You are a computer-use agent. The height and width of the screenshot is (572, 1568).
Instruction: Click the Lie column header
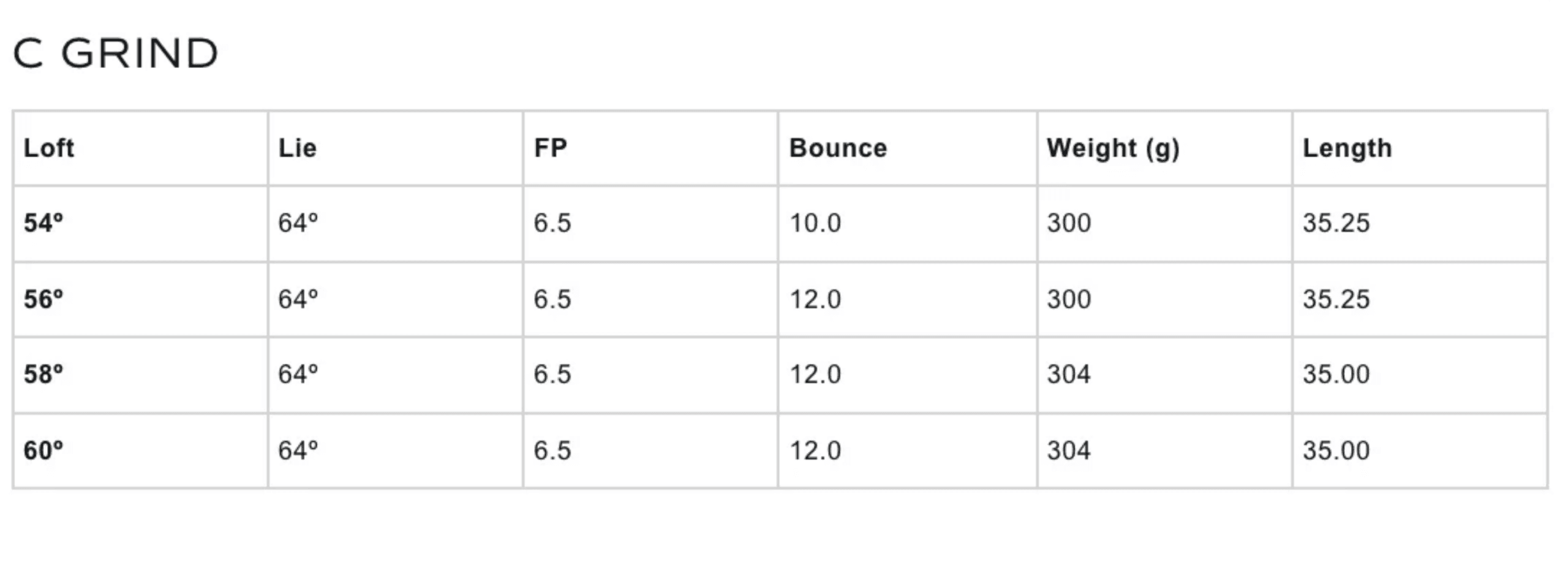(x=297, y=148)
